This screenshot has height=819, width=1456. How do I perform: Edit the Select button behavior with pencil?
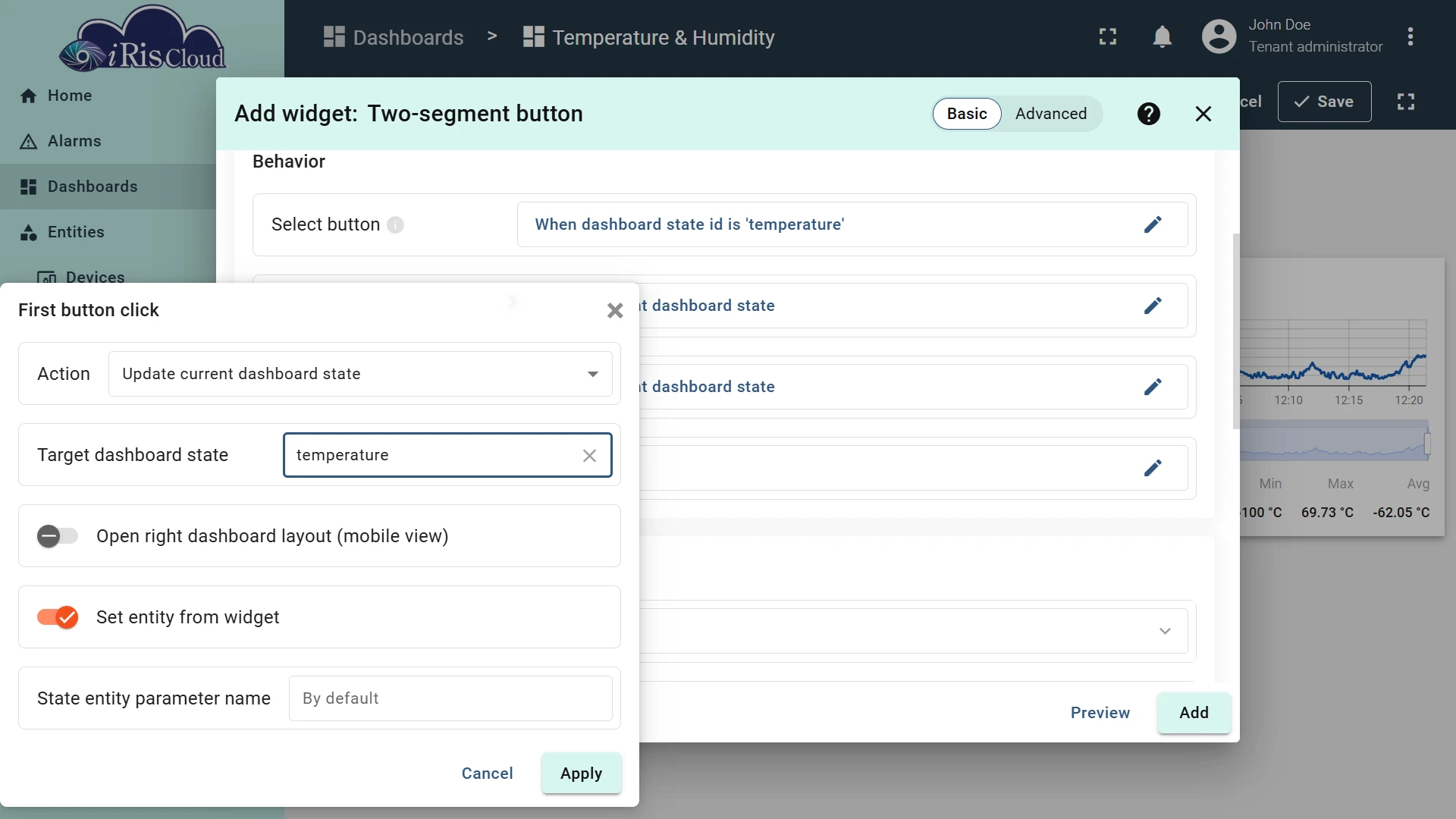1153,224
